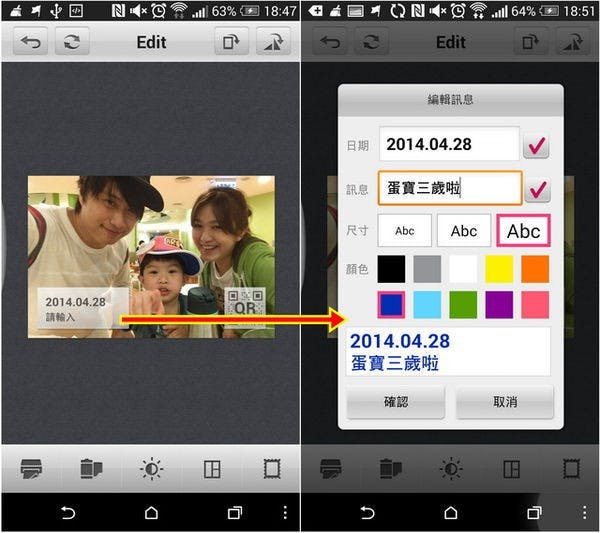Confirm with the 確認 button
The height and width of the screenshot is (533, 600).
point(396,402)
